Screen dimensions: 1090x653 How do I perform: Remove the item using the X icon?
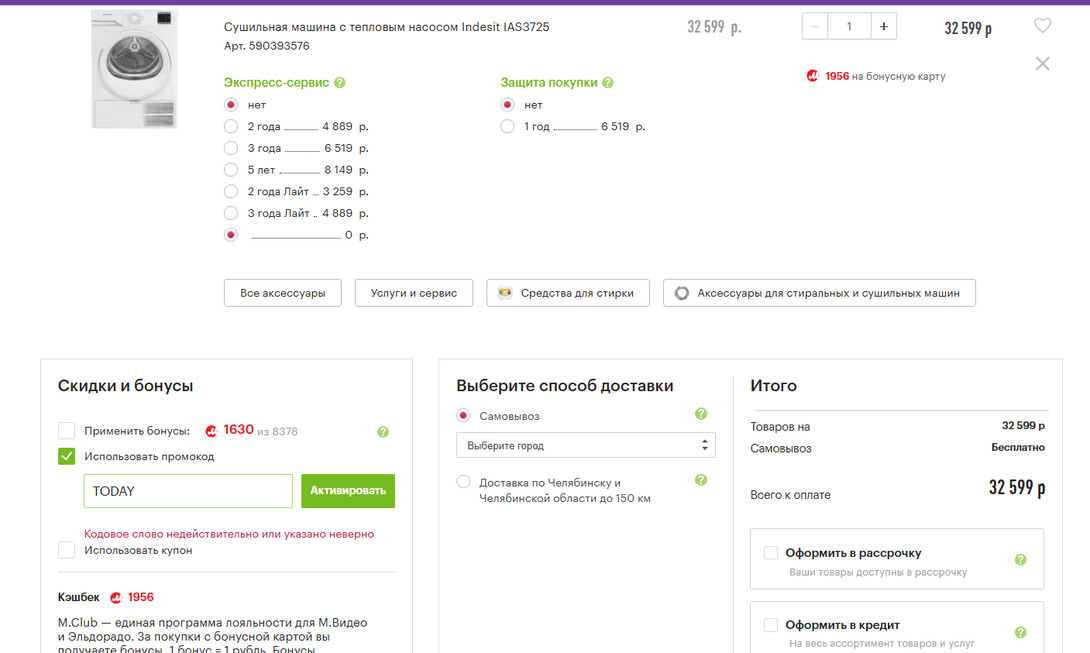coord(1042,64)
